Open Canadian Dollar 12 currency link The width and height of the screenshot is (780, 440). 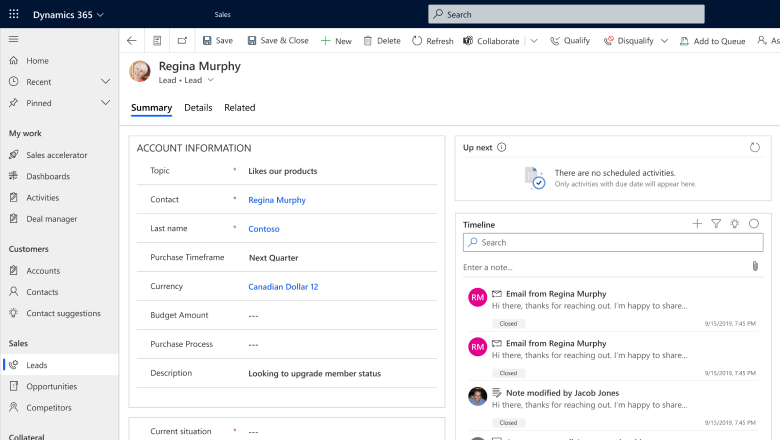click(283, 286)
